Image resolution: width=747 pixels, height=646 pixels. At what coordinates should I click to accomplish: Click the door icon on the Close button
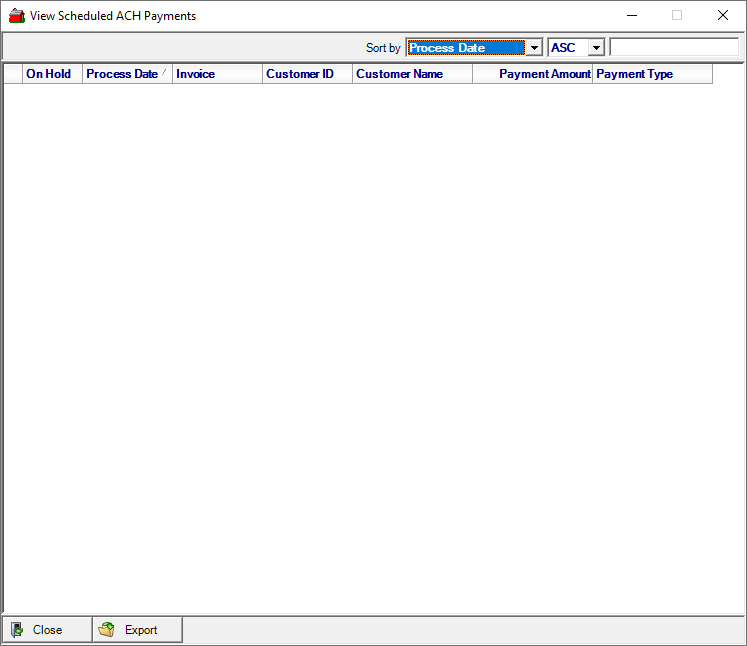pyautogui.click(x=18, y=630)
